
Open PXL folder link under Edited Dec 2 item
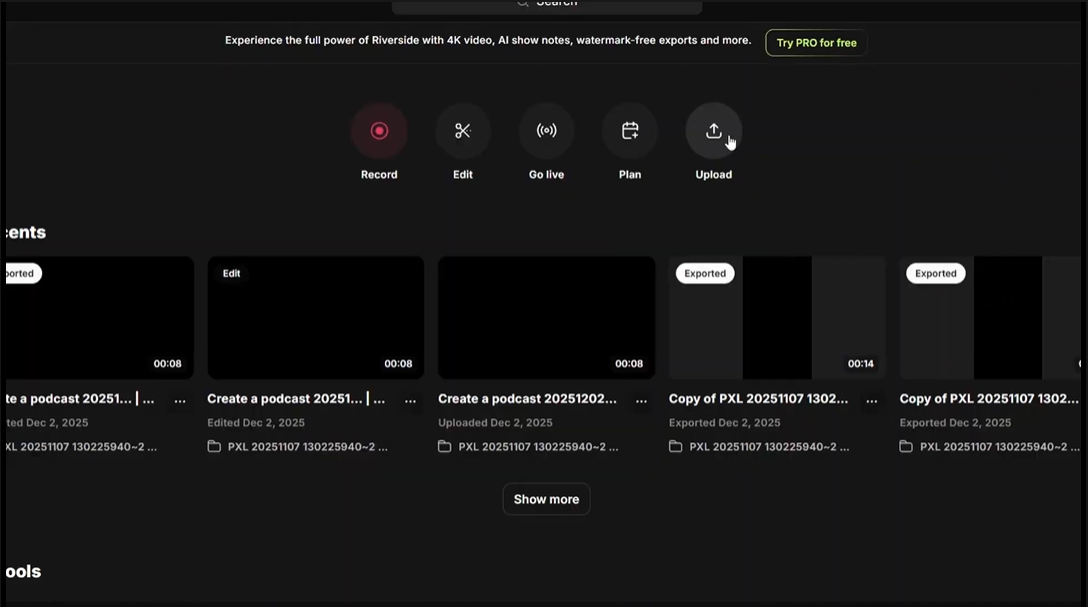tap(307, 447)
